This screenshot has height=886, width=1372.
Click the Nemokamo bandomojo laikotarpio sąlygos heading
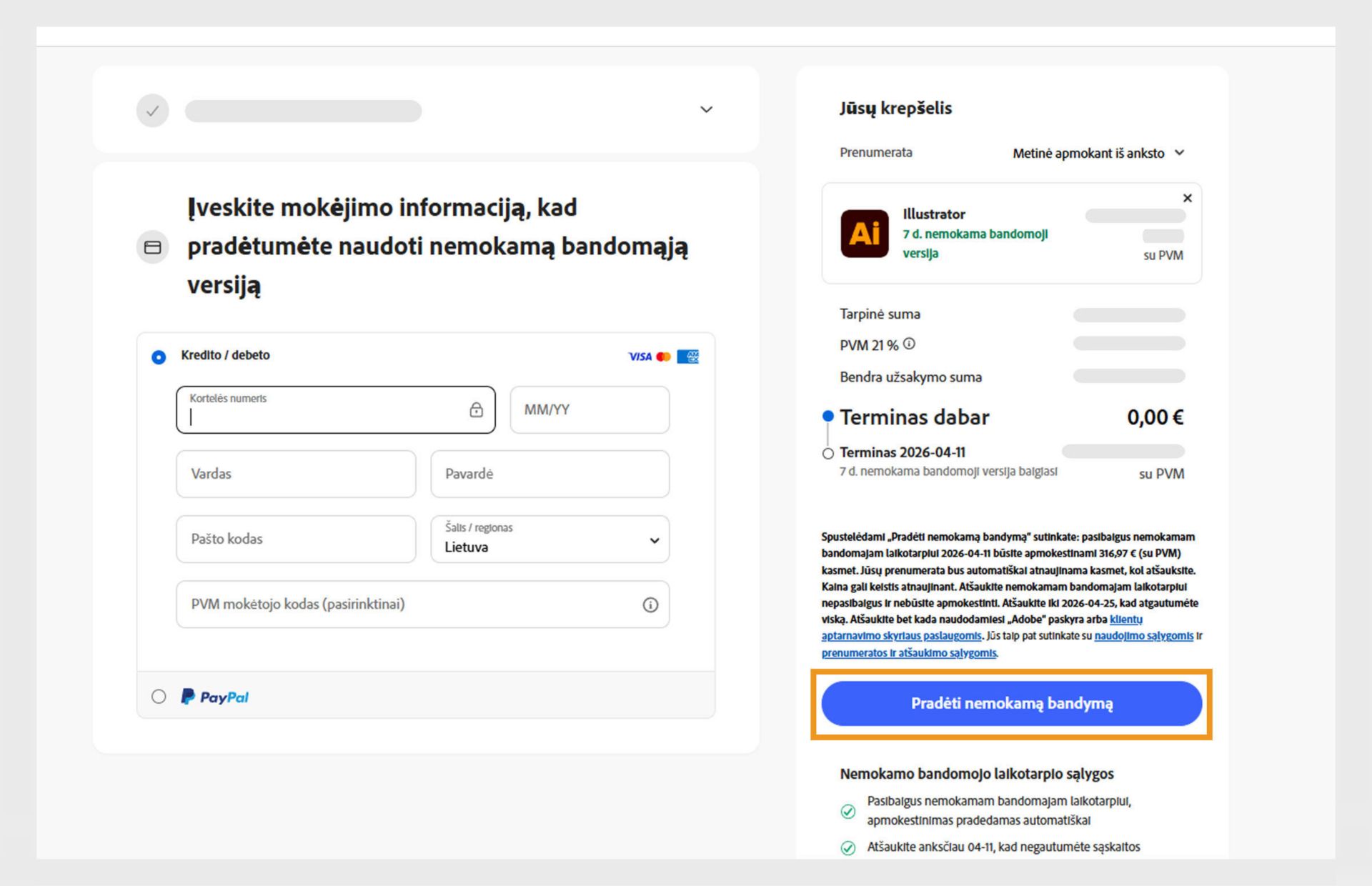(x=976, y=773)
